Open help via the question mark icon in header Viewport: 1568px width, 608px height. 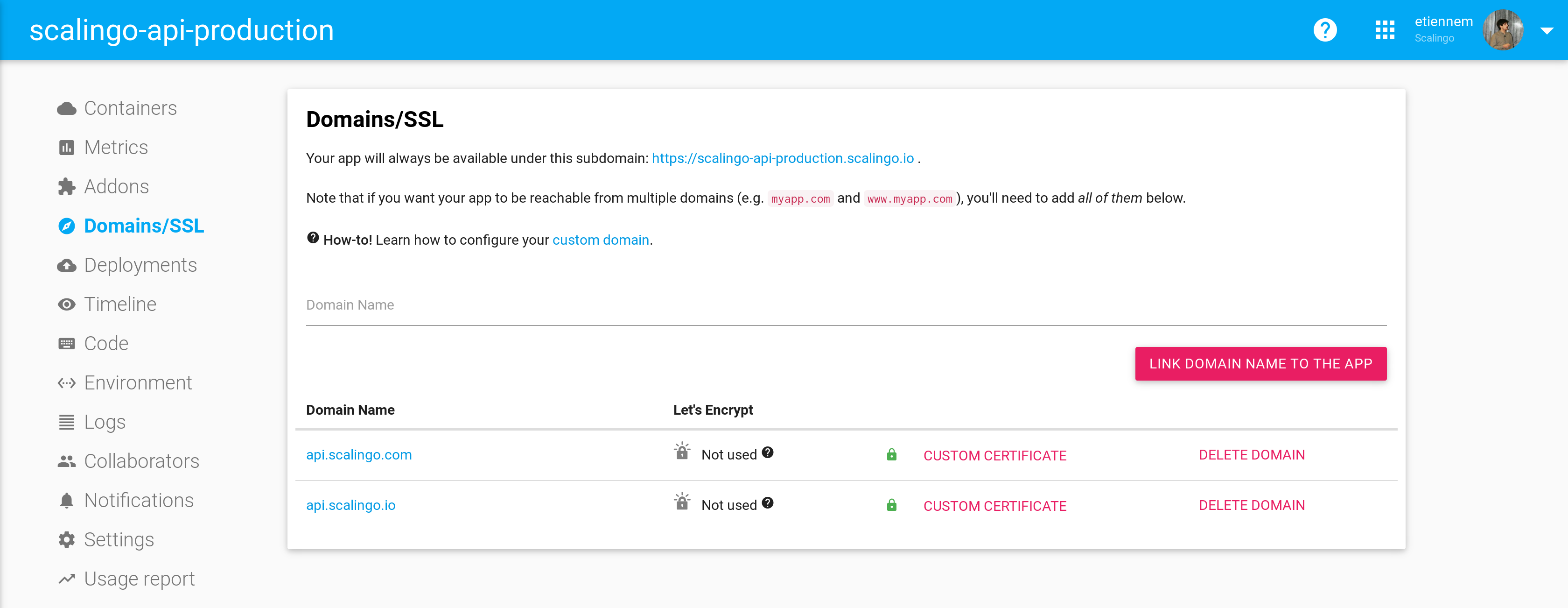1325,30
